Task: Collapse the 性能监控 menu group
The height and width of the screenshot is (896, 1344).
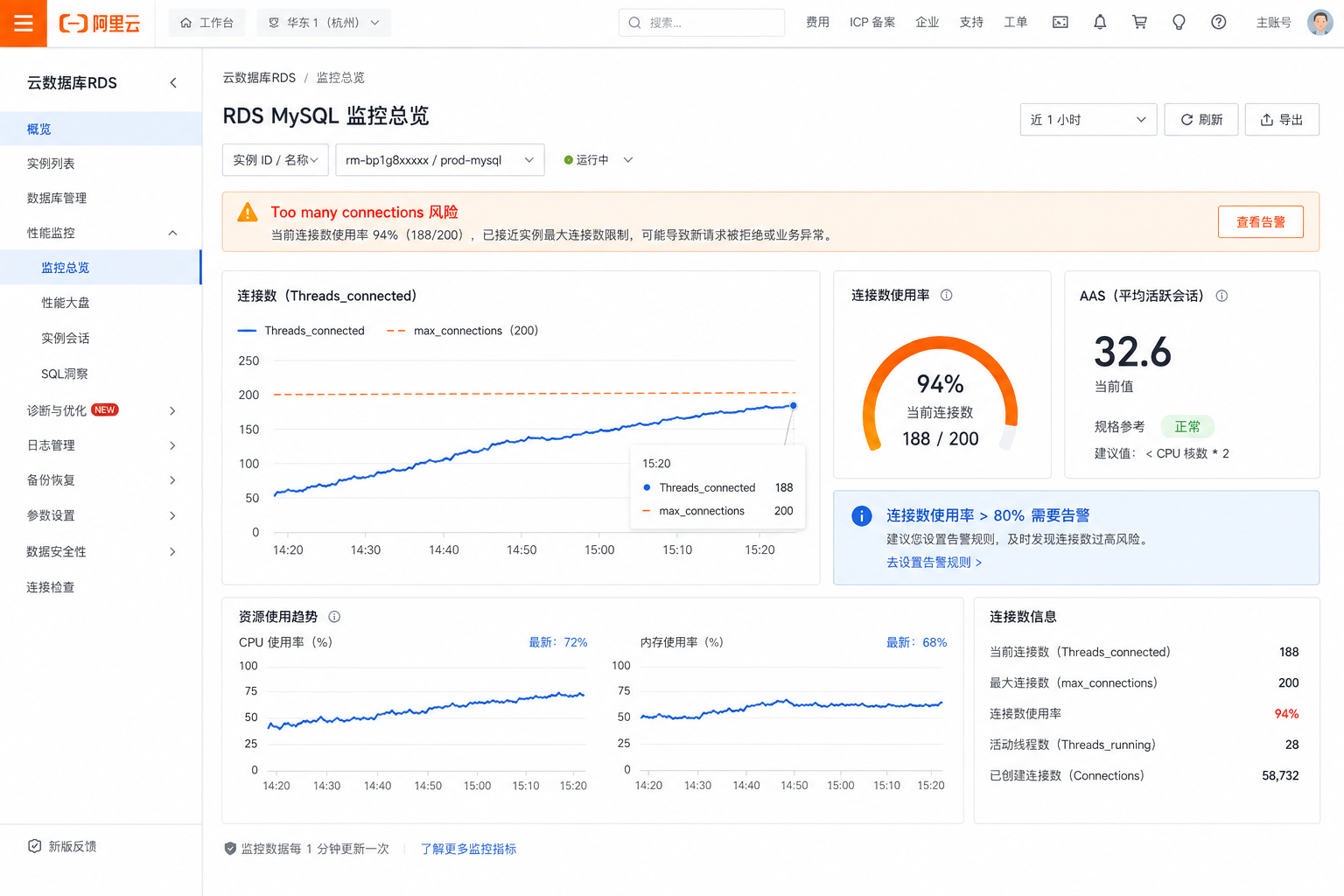Action: point(172,234)
